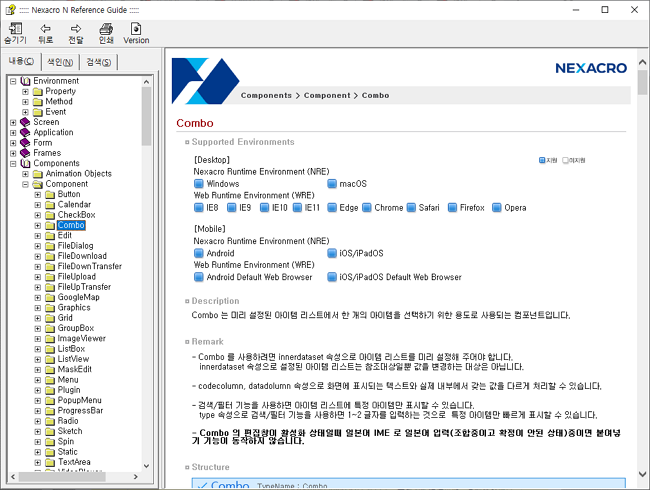Click the Structure section heading

[x=210, y=466]
